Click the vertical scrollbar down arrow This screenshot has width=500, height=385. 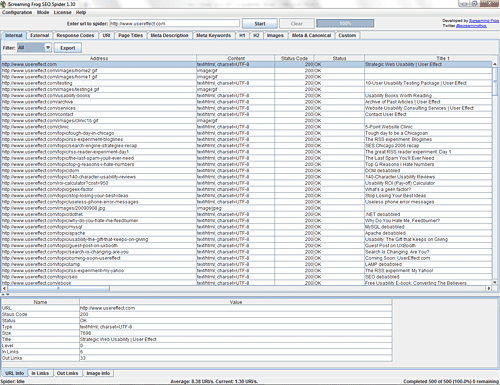pyautogui.click(x=495, y=282)
